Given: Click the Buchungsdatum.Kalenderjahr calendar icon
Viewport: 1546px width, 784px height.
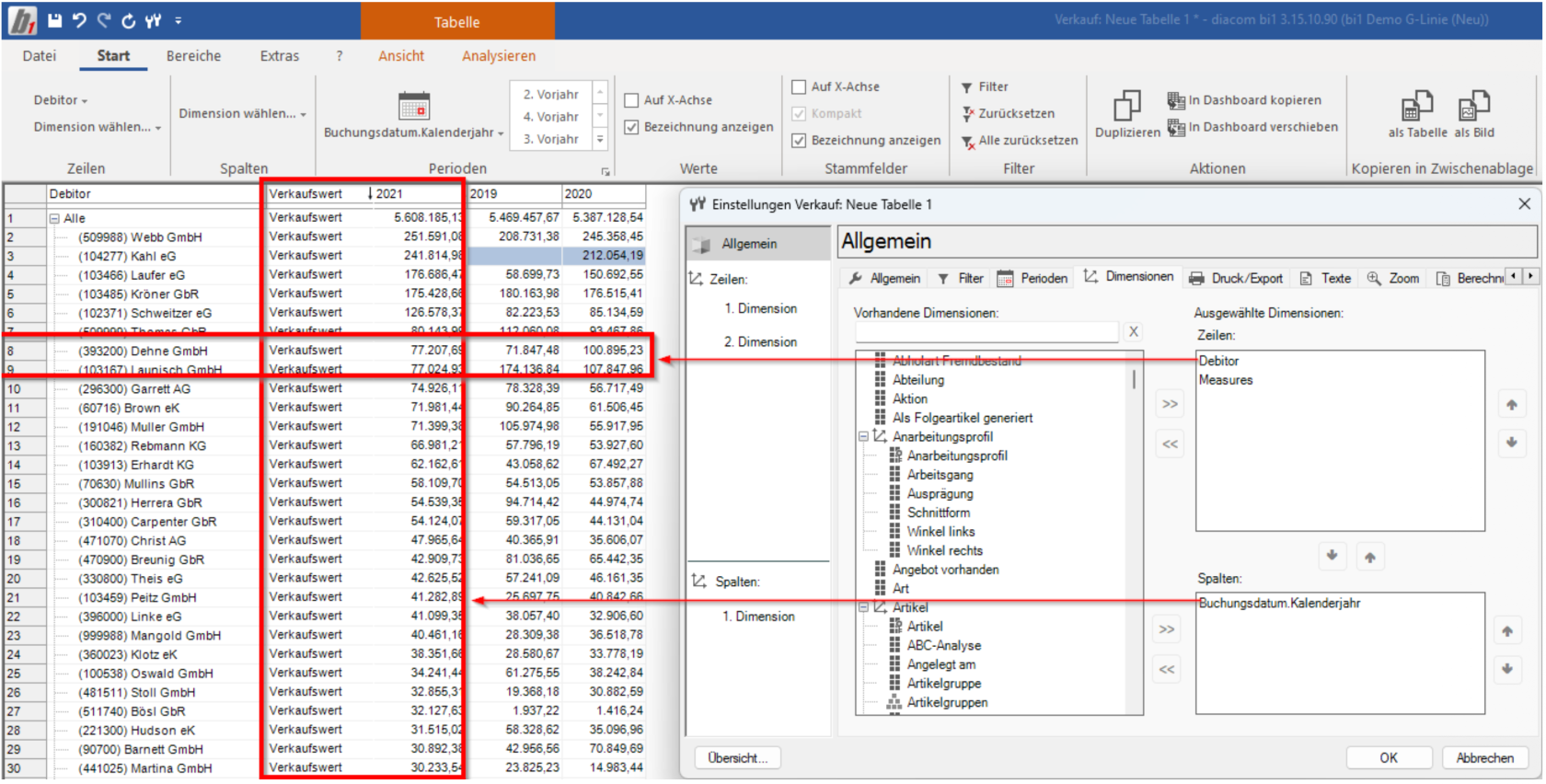Looking at the screenshot, I should pyautogui.click(x=414, y=106).
